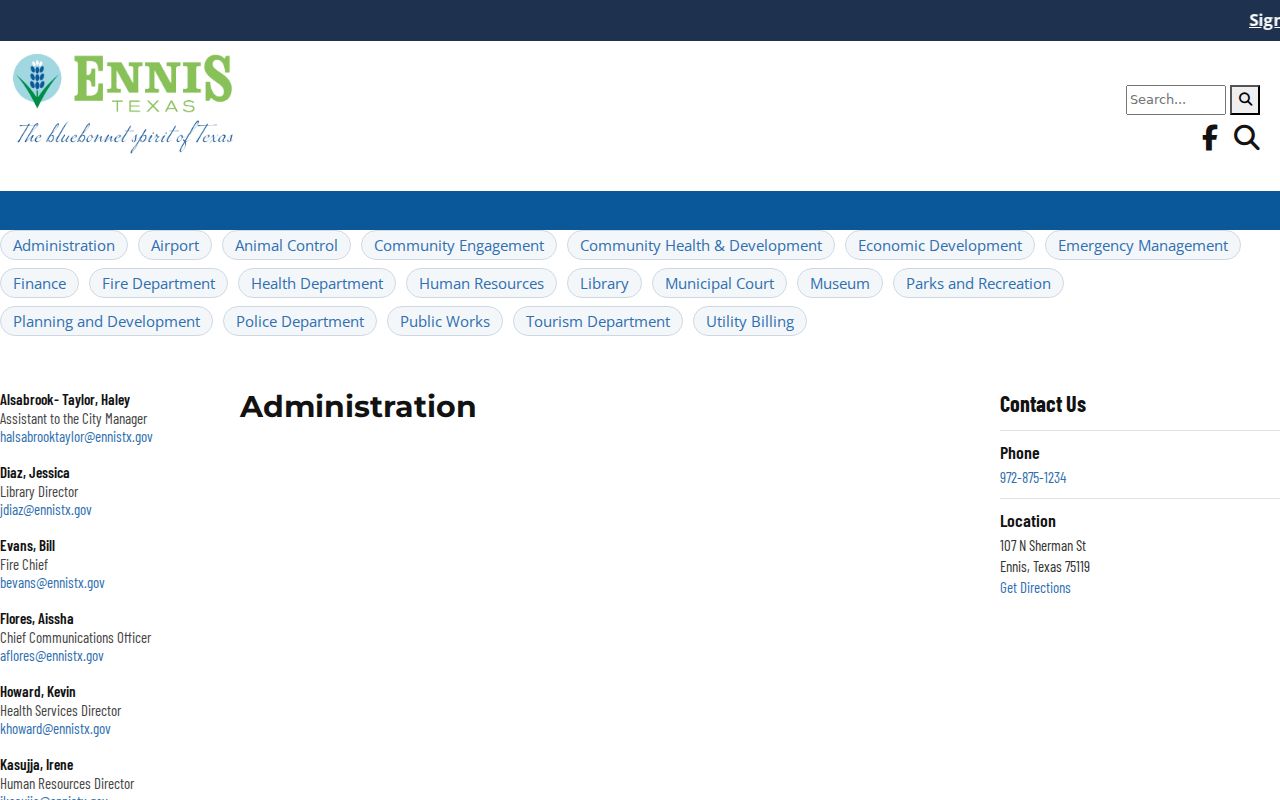Open the Sign in link
Screen dimensions: 1280x800
click(1264, 20)
